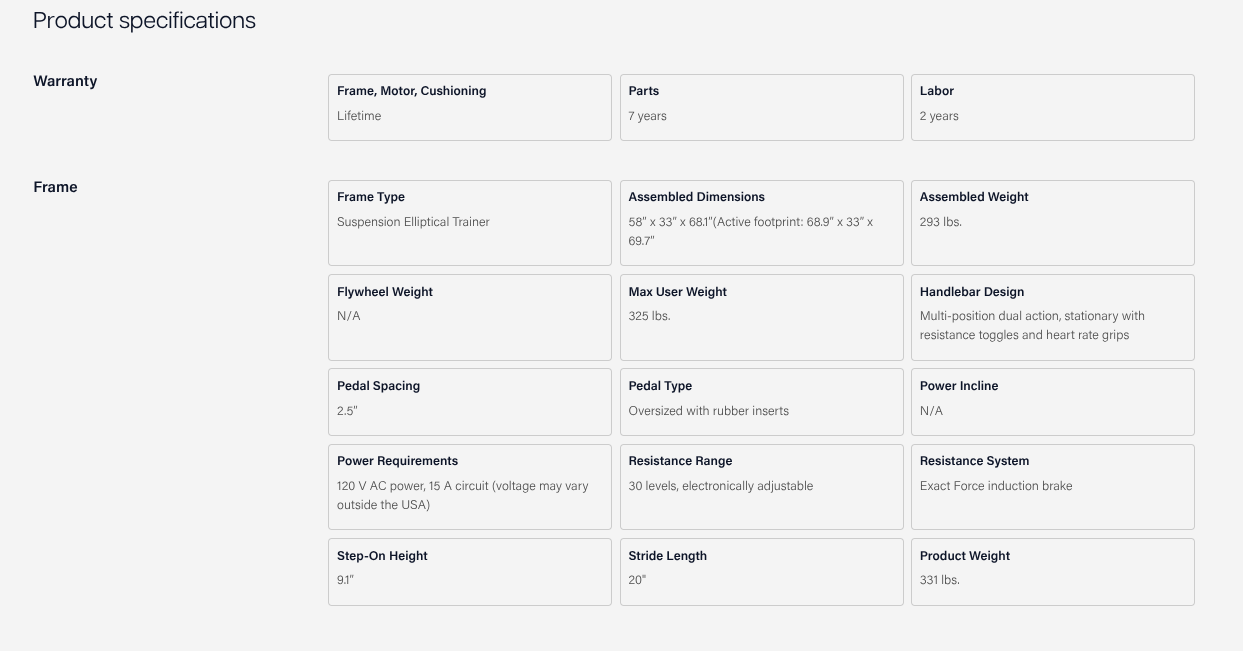Screen dimensions: 1243x651
Task: Click the Assembled Dimensions card
Action: [x=761, y=222]
